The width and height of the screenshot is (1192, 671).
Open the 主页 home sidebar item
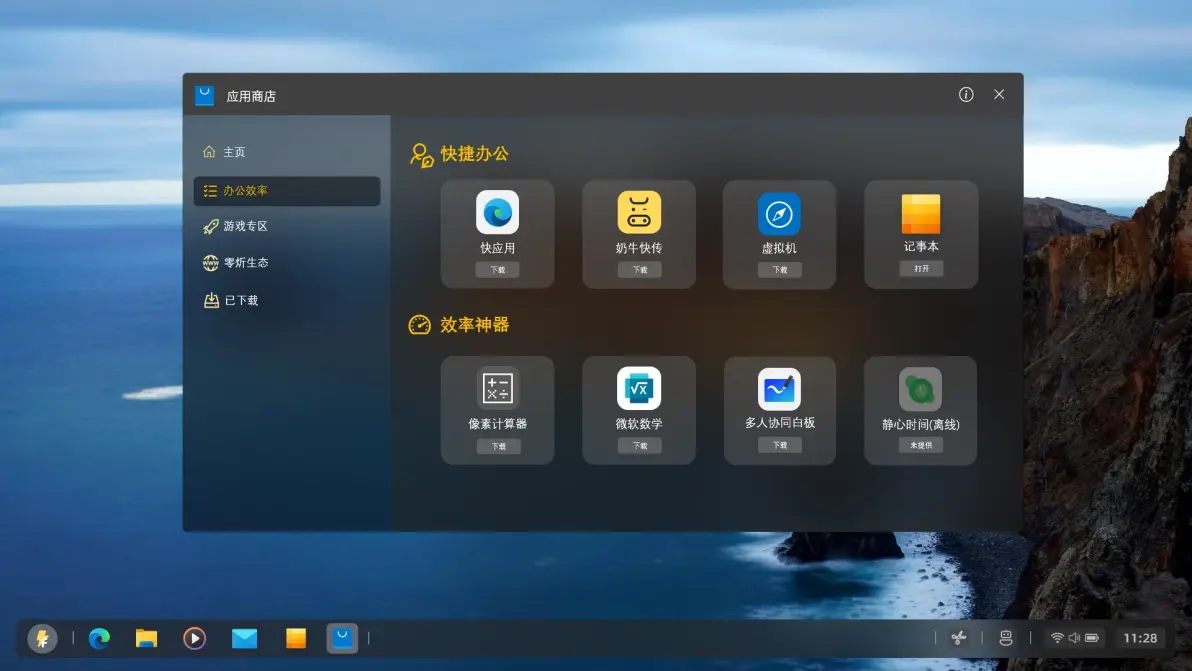pos(287,152)
